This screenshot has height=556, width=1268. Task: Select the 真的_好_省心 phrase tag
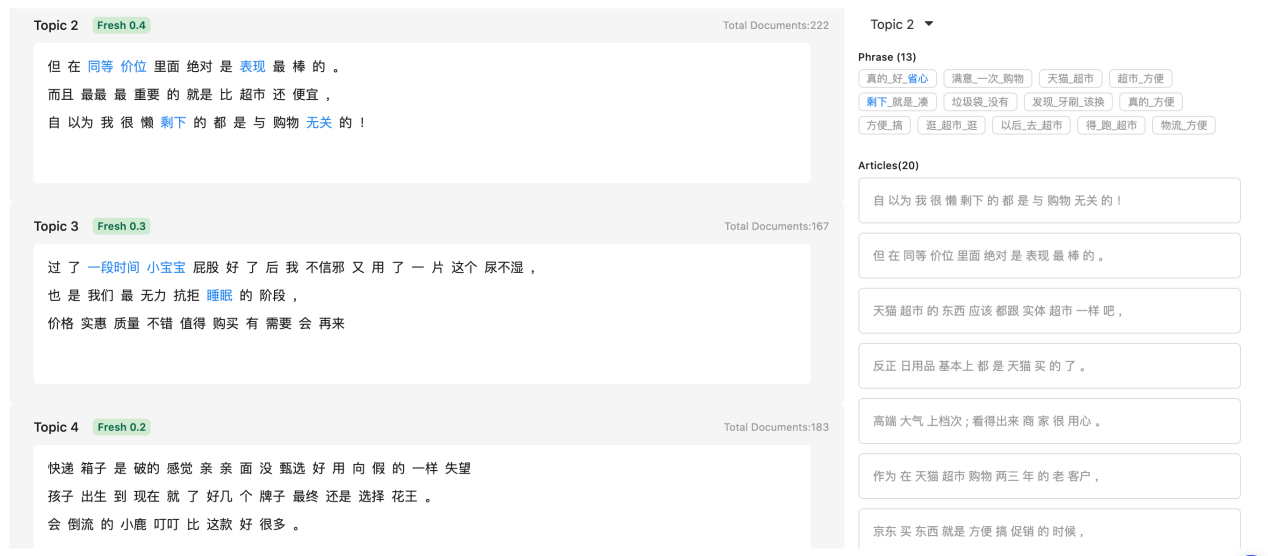point(897,78)
